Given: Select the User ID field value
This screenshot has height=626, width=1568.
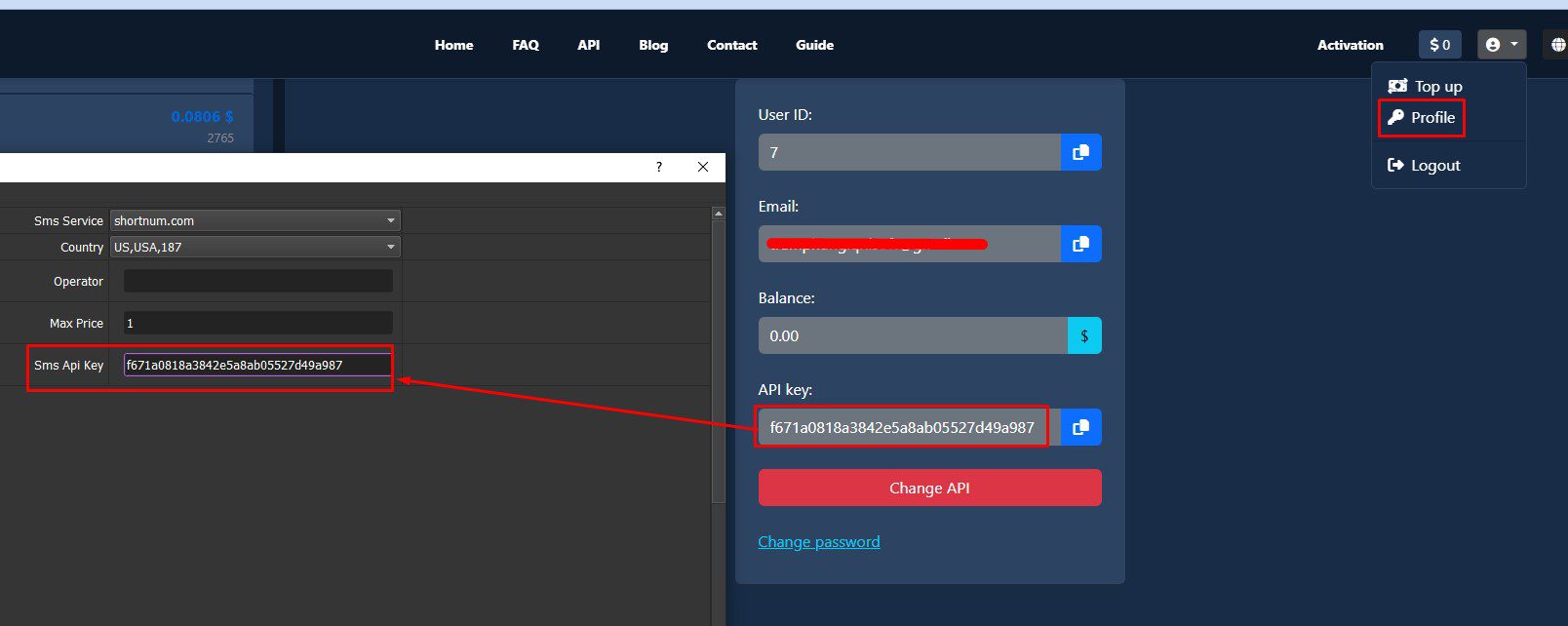Looking at the screenshot, I should [910, 152].
